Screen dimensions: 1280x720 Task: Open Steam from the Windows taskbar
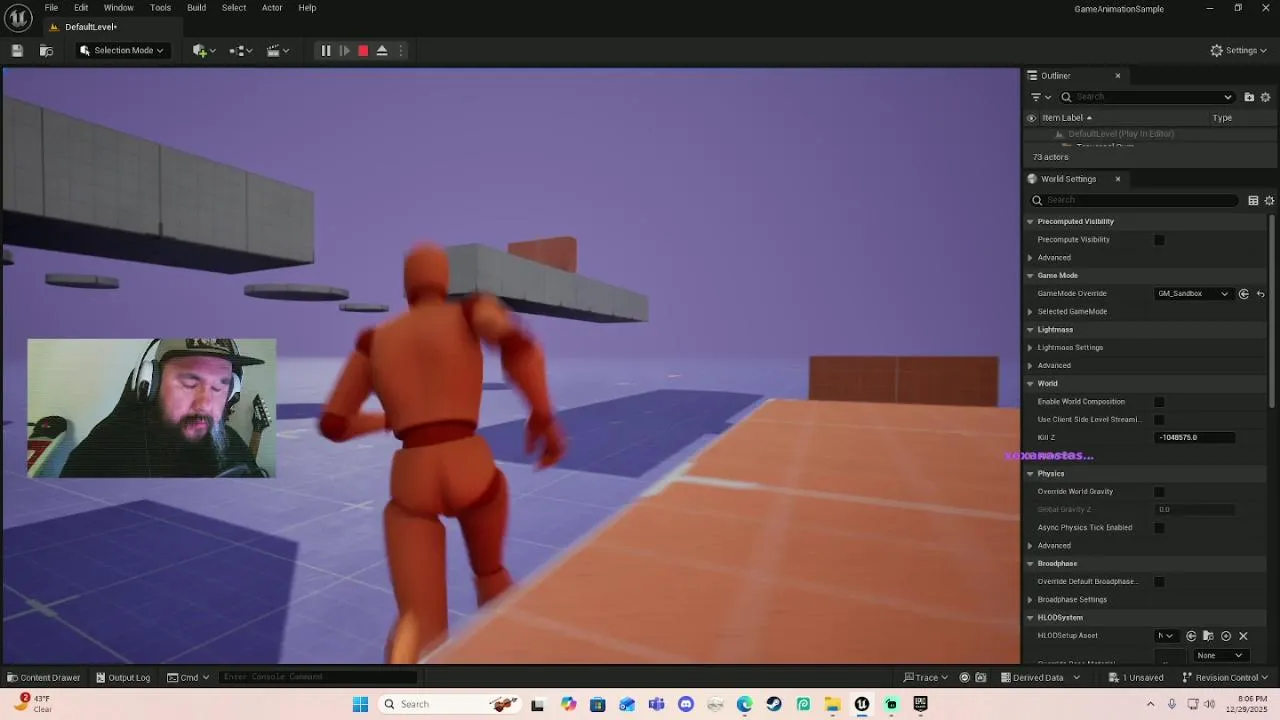coord(774,704)
